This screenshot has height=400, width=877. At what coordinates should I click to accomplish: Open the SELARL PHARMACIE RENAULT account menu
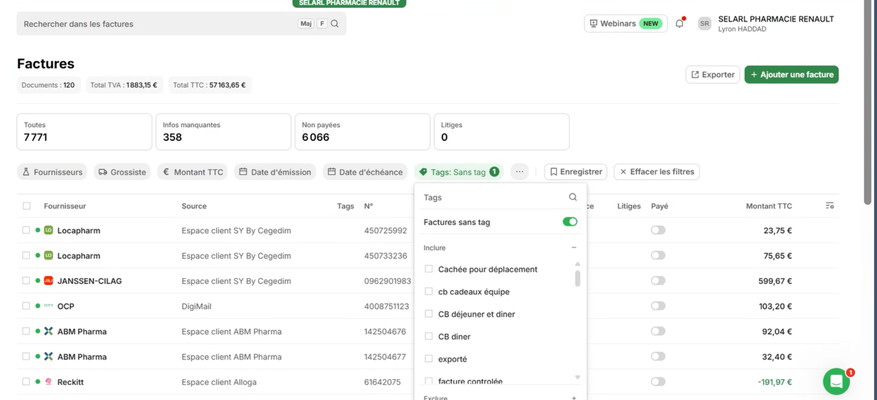[776, 23]
